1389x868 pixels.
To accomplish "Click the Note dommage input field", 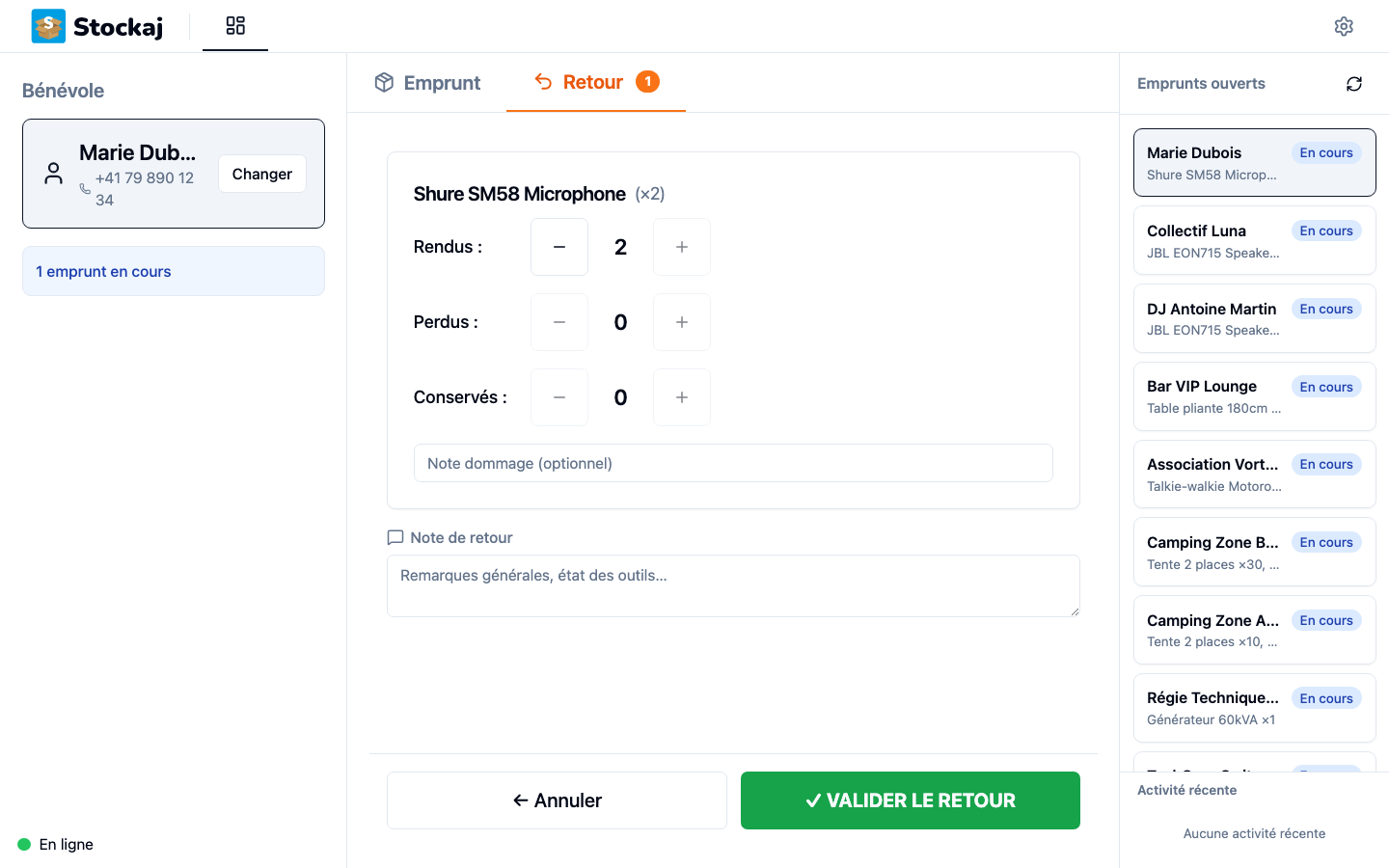I will coord(733,463).
